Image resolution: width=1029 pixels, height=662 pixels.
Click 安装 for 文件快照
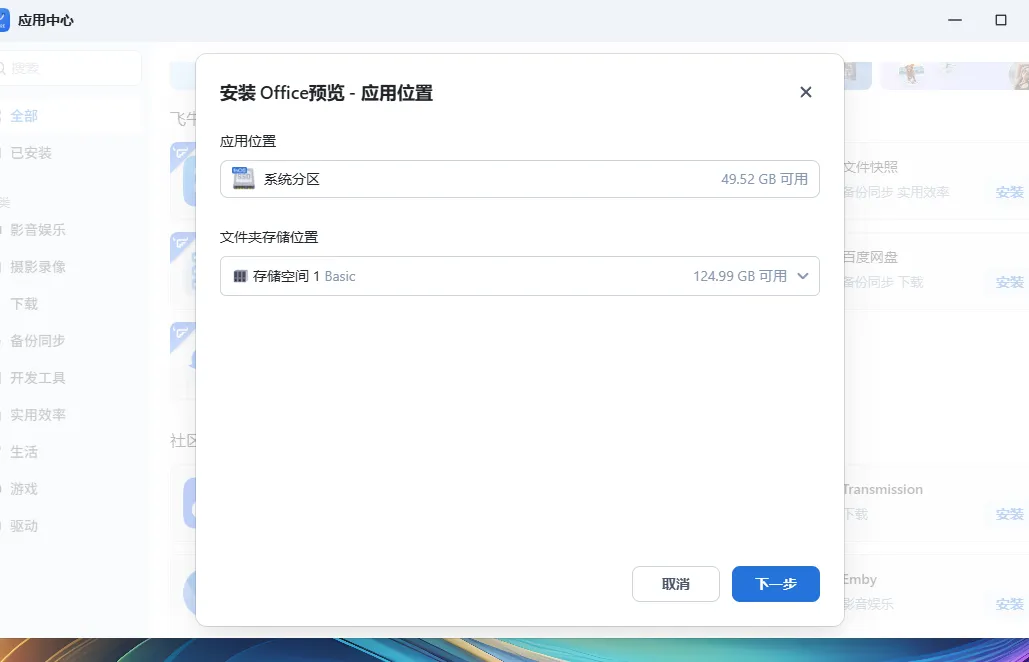tap(1009, 192)
